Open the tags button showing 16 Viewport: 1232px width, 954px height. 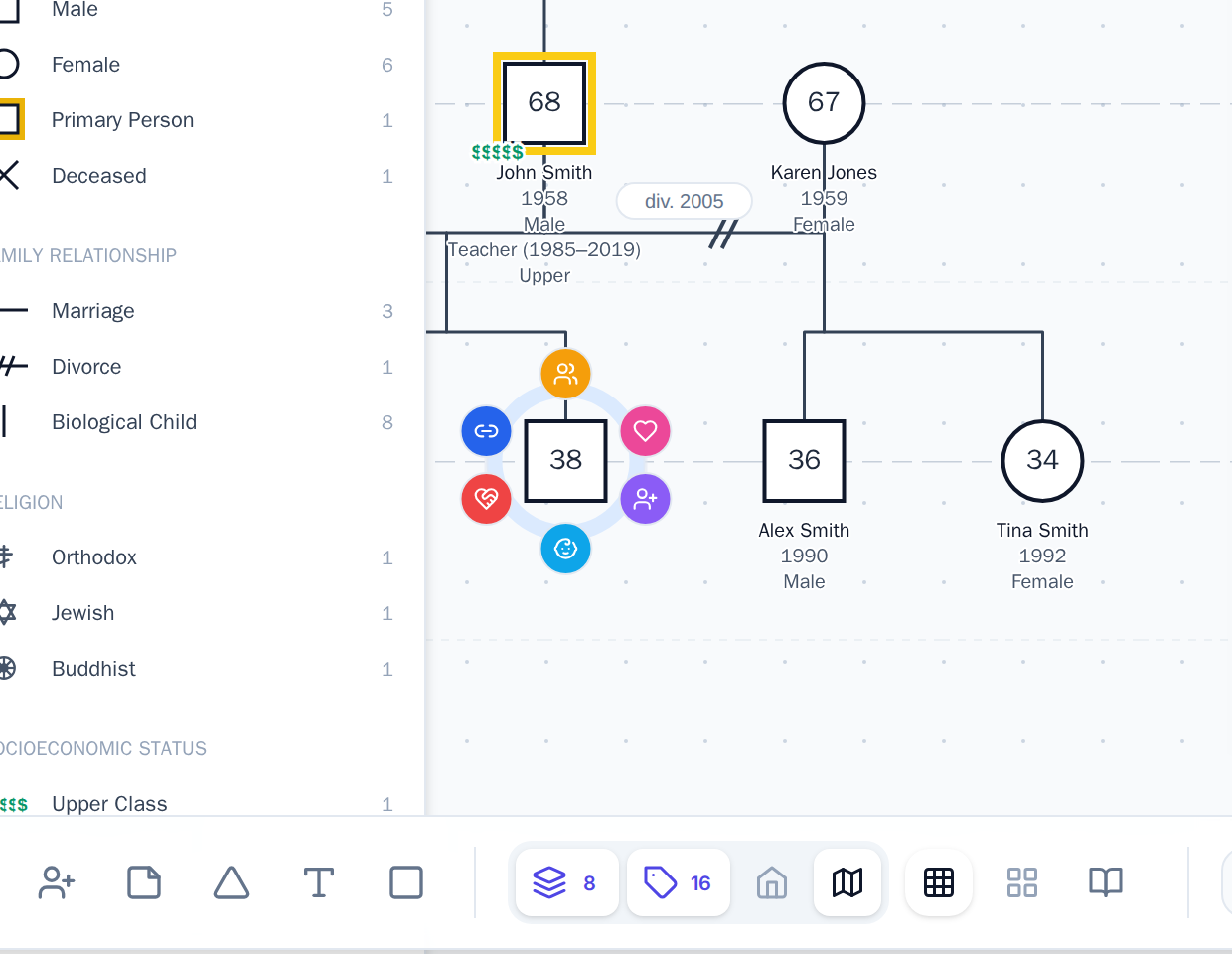click(679, 882)
